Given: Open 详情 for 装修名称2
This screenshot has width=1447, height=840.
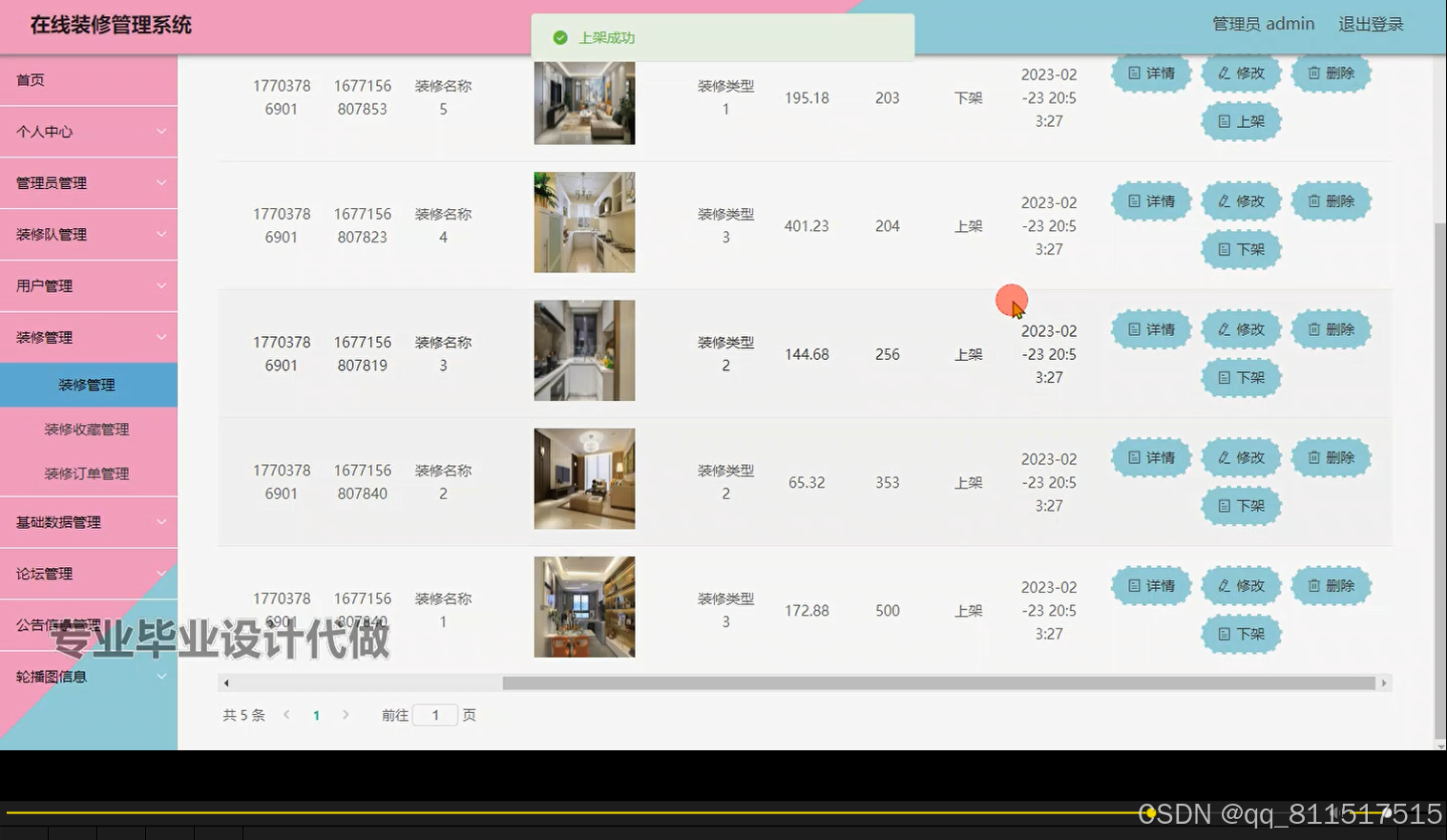Looking at the screenshot, I should tap(1150, 457).
